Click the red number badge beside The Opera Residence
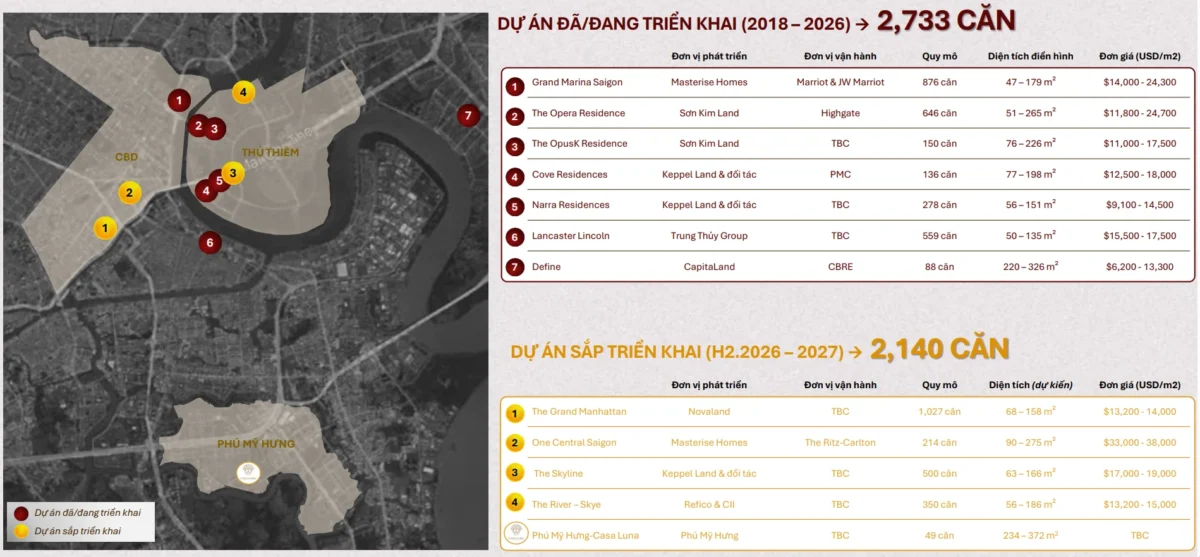Screen dimensions: 1200x557 tap(515, 116)
